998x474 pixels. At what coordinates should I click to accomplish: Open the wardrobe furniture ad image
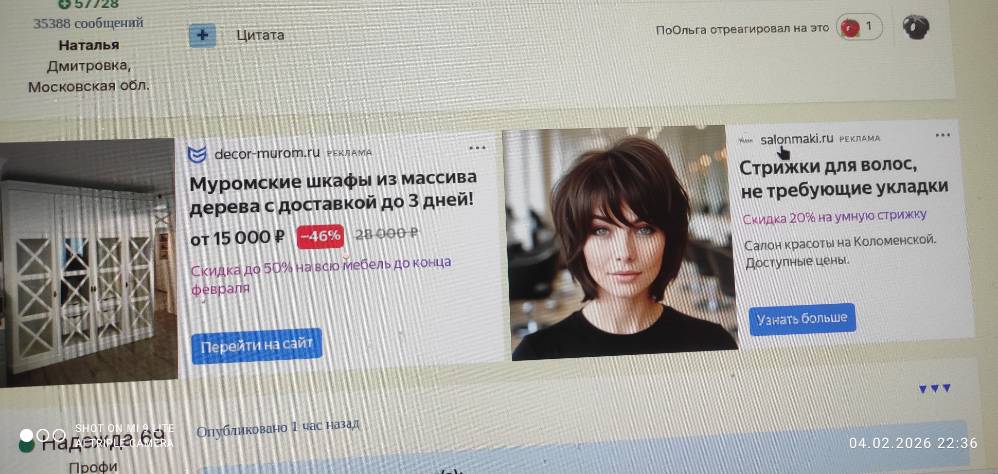click(x=88, y=262)
